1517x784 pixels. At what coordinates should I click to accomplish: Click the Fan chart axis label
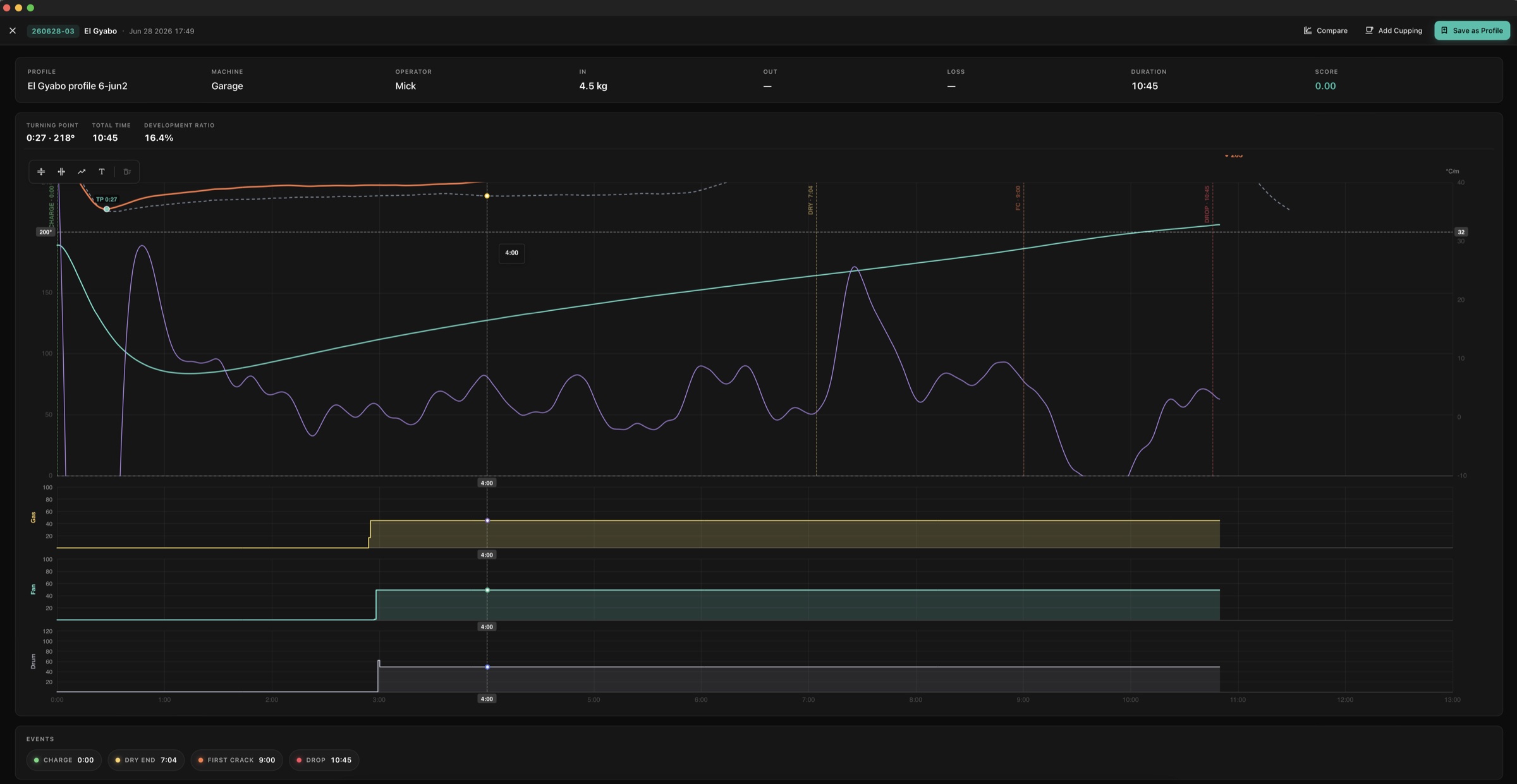point(33,589)
